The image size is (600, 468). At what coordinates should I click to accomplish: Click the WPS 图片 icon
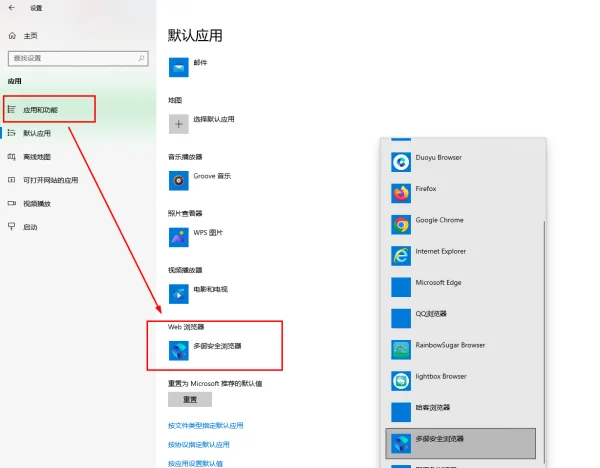[x=179, y=237]
